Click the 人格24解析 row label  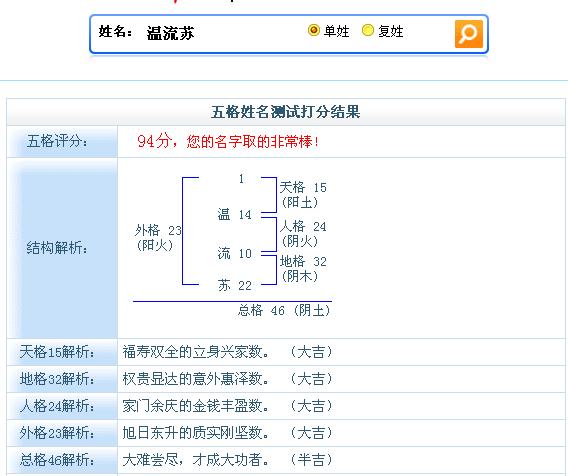click(x=58, y=406)
